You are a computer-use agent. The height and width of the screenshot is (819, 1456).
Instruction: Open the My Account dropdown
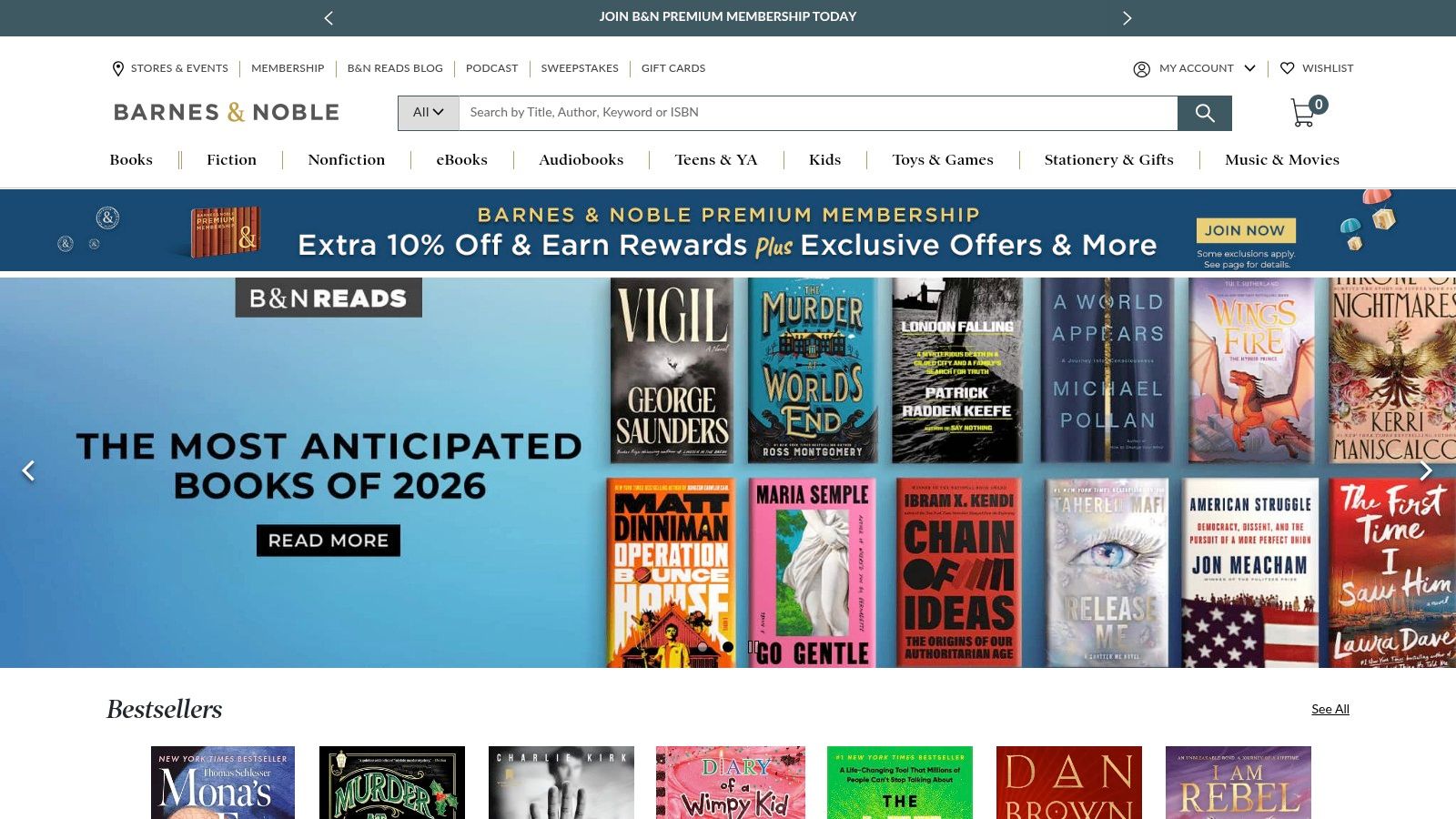pos(1195,68)
